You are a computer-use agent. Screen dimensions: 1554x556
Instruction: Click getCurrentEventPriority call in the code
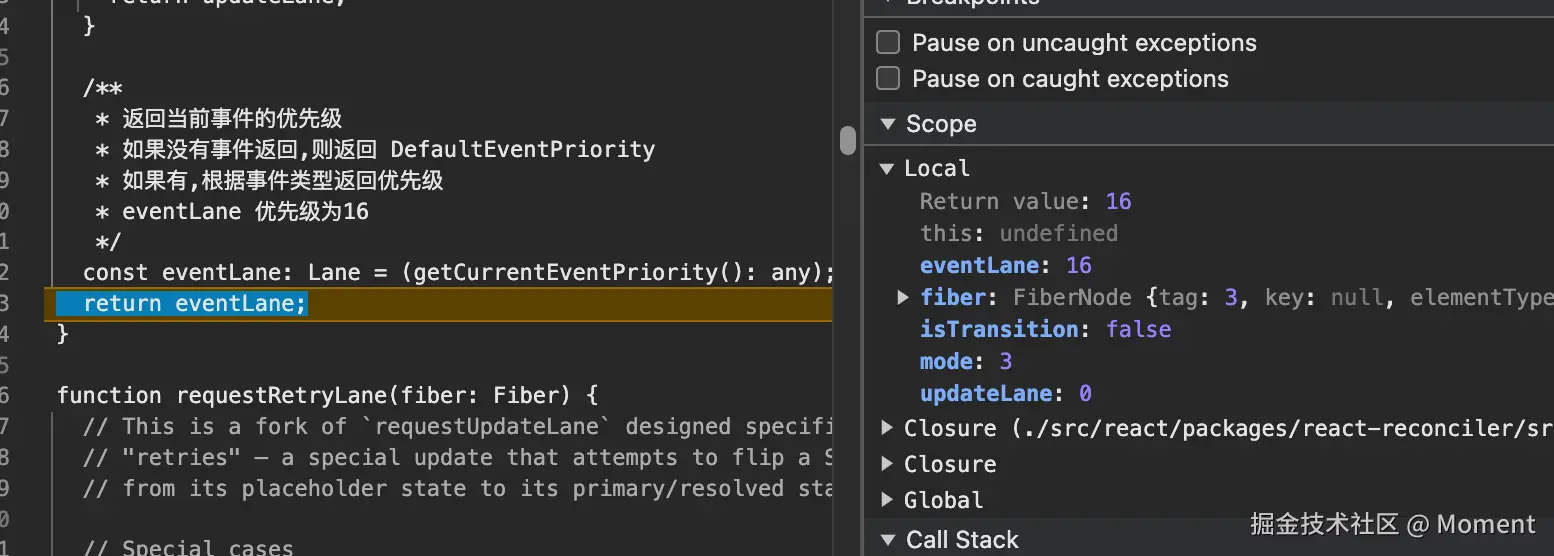point(565,272)
